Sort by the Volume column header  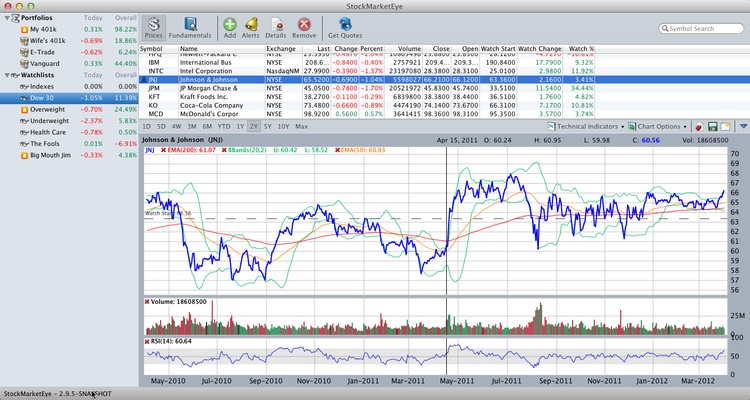click(x=403, y=49)
